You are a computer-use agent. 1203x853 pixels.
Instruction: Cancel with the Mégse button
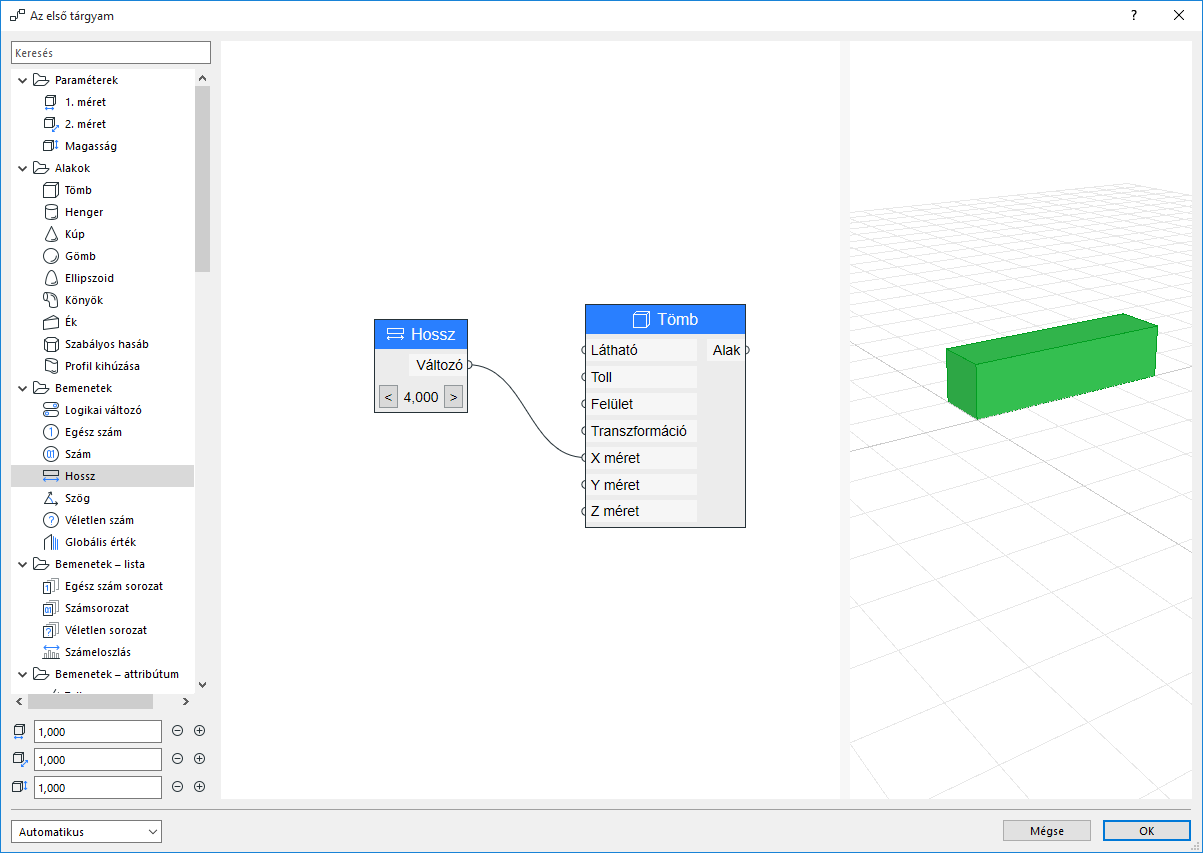(x=1046, y=830)
